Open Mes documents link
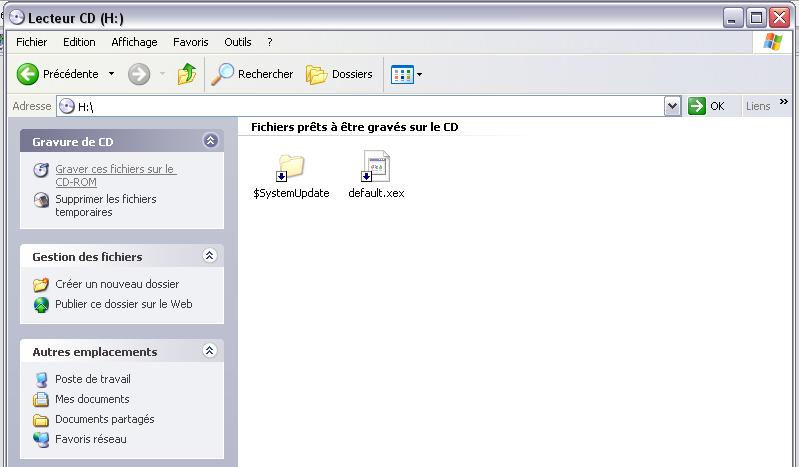 tap(92, 399)
